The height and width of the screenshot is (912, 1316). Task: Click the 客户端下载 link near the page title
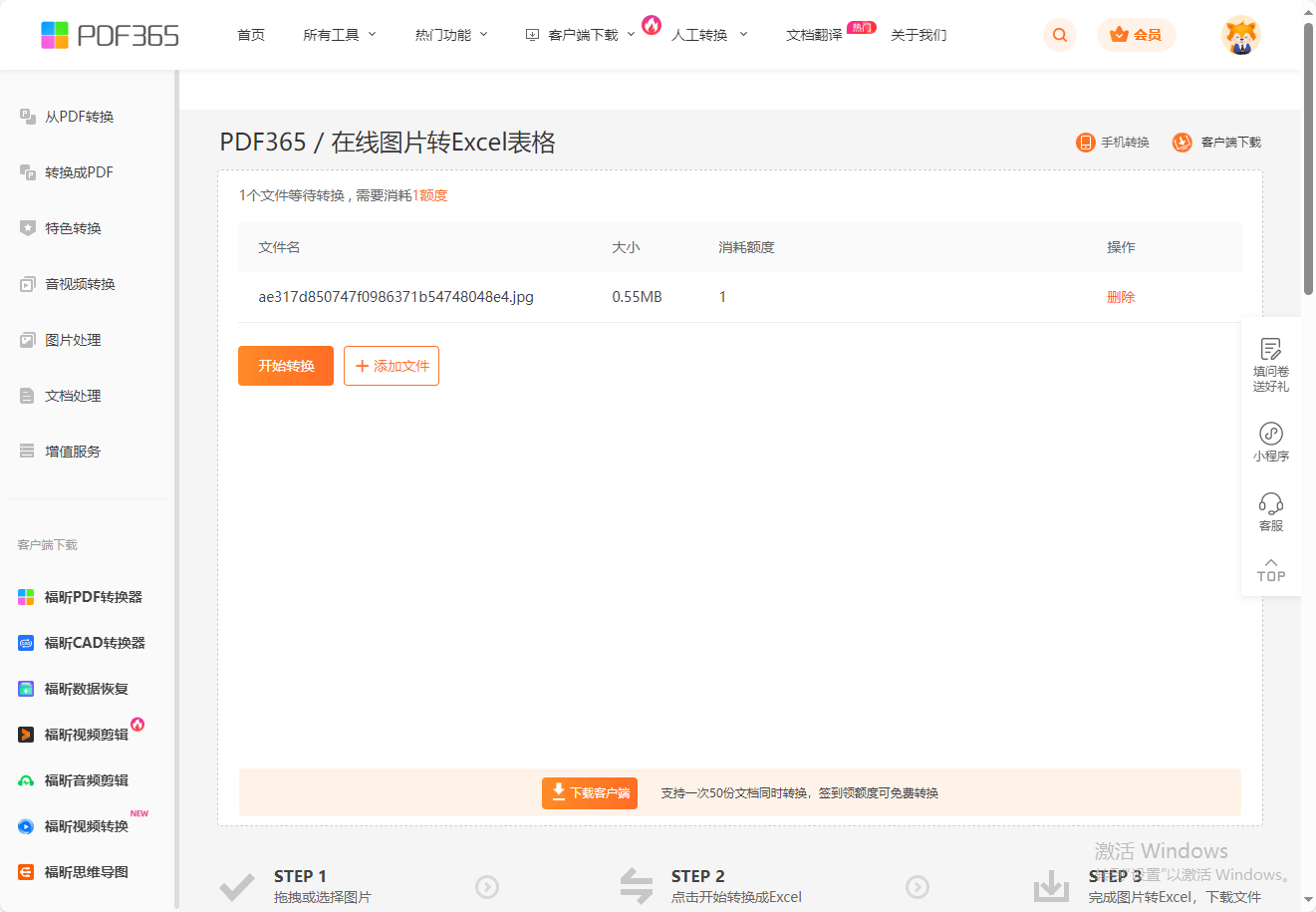coord(1230,143)
